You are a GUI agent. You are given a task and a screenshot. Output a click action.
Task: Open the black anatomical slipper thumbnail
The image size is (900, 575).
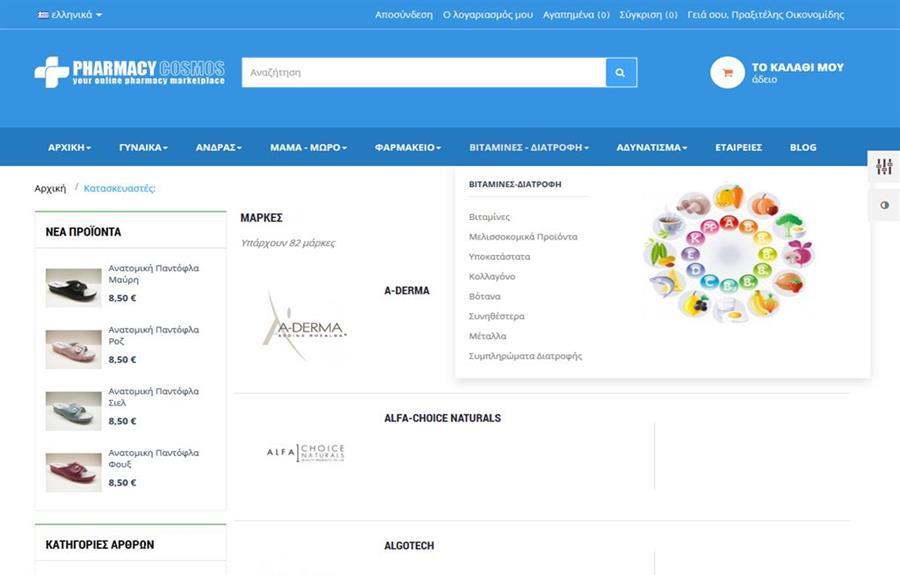[73, 287]
